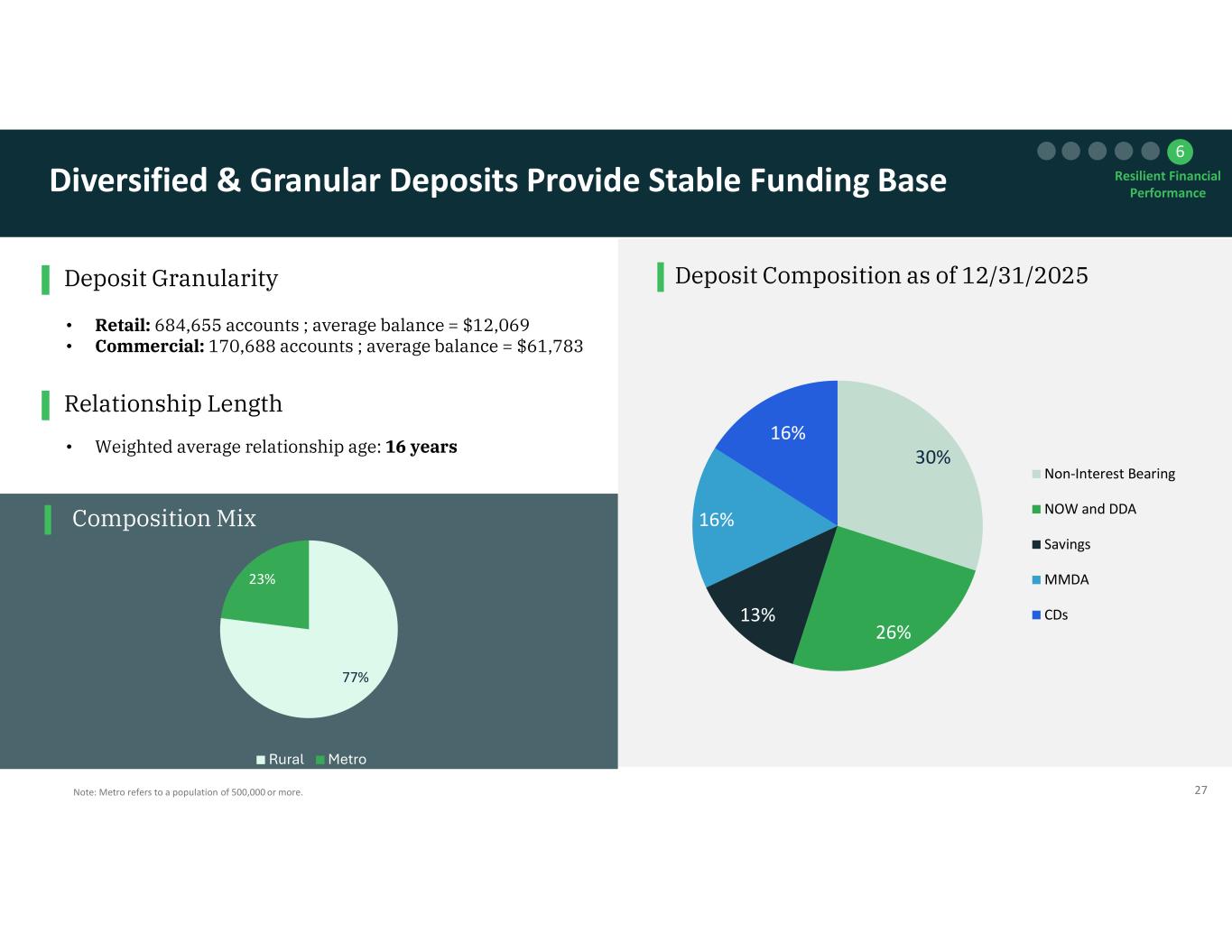Click the NOW and DDA legend swatch
The width and height of the screenshot is (1232, 952).
click(1037, 509)
